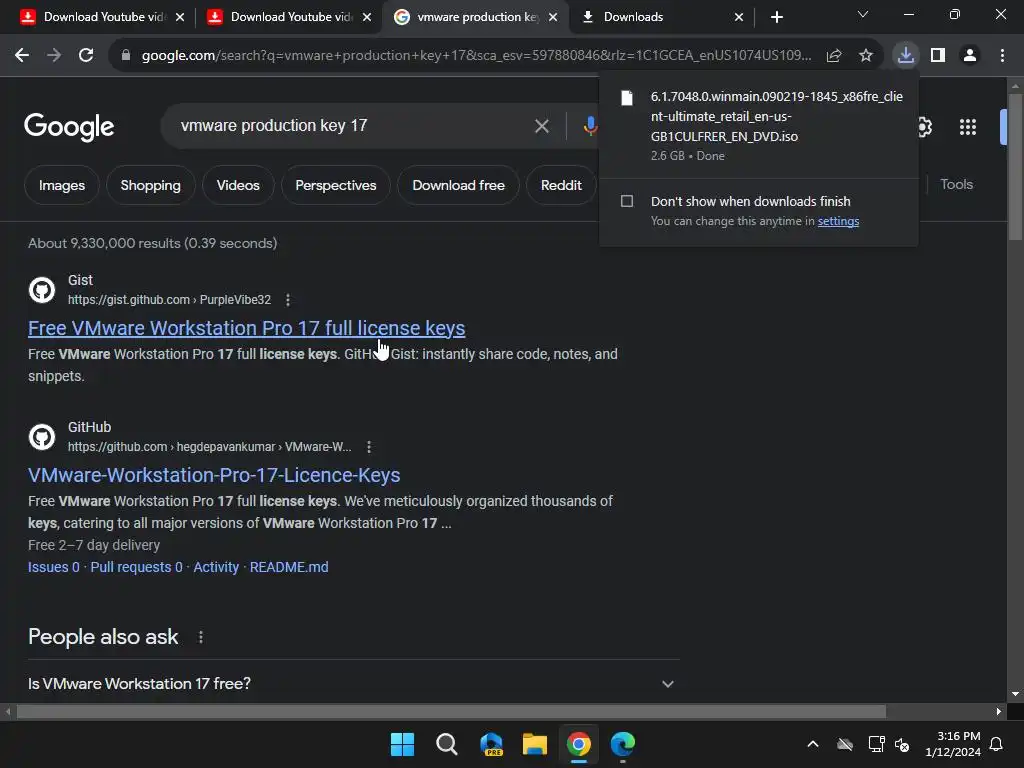Screen dimensions: 1024x768
Task: Open the Windows Start menu
Action: (x=402, y=744)
